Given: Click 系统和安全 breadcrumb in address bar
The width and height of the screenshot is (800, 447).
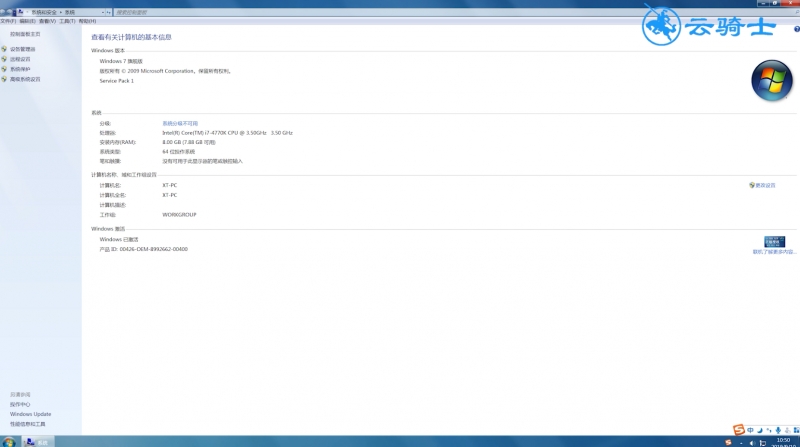Looking at the screenshot, I should (44, 12).
